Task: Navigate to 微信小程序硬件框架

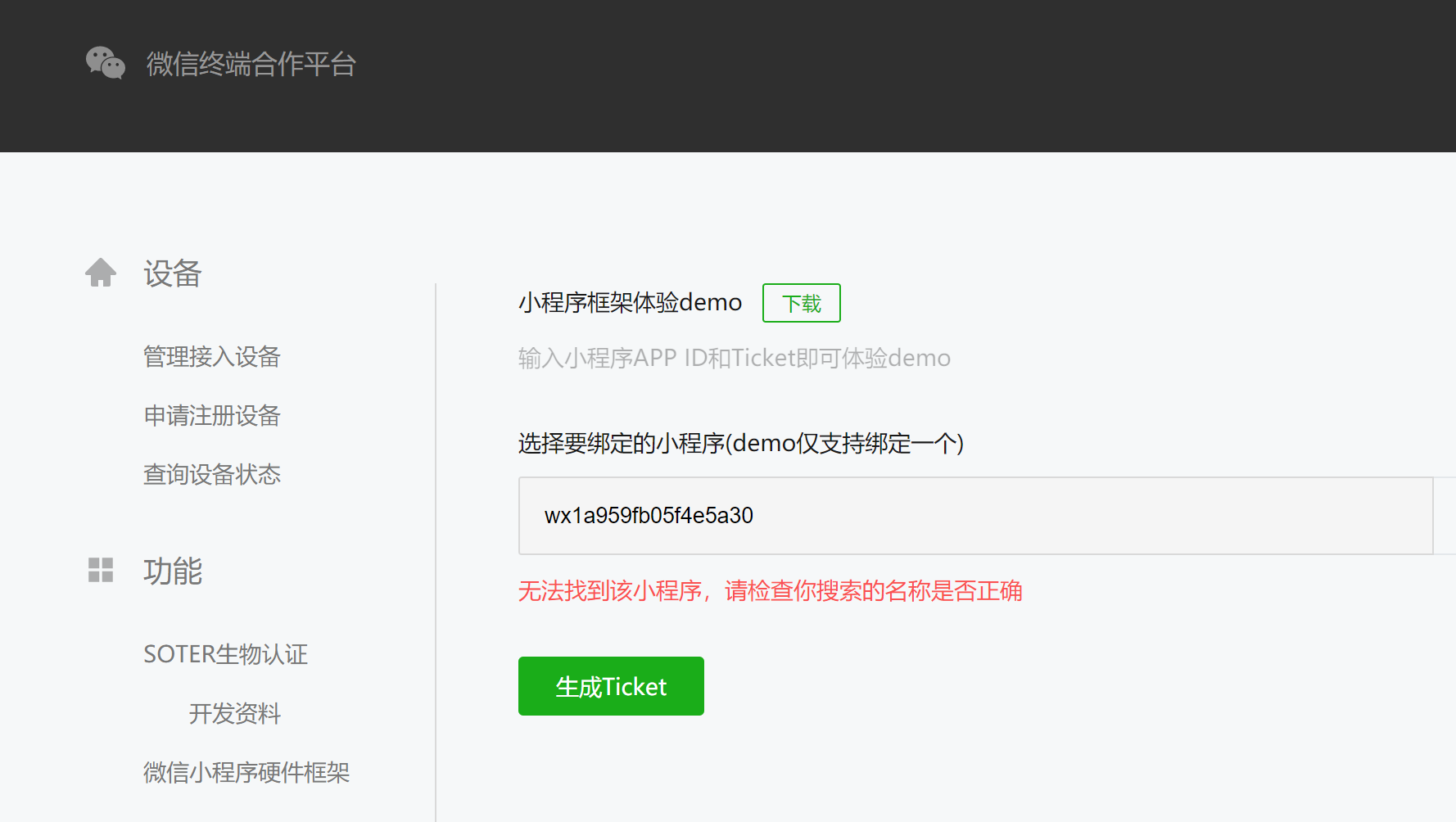Action: pos(246,773)
